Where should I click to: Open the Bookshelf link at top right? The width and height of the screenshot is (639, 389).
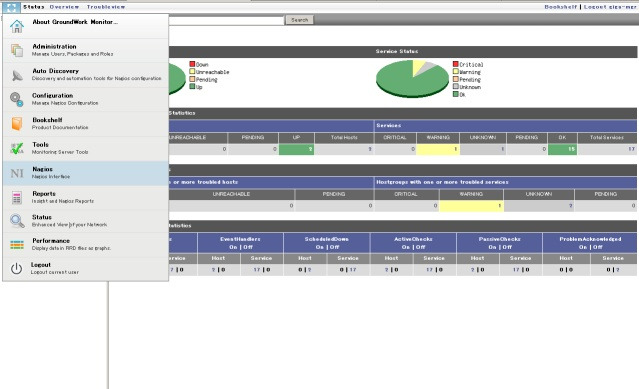tap(561, 7)
